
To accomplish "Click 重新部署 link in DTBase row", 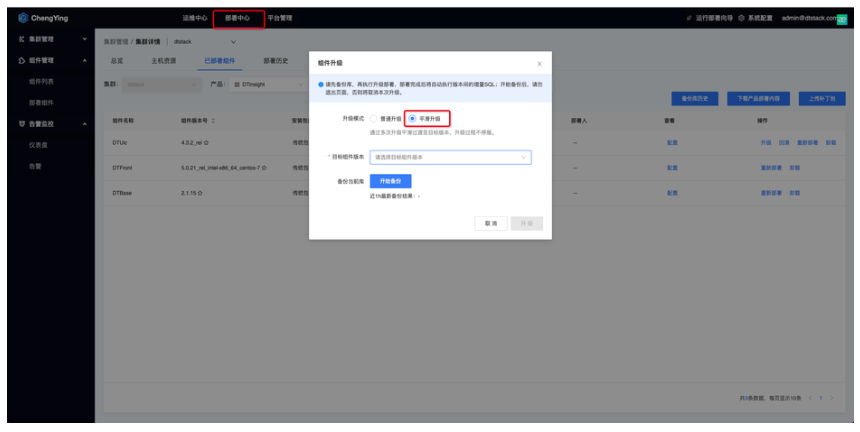I will tap(772, 193).
